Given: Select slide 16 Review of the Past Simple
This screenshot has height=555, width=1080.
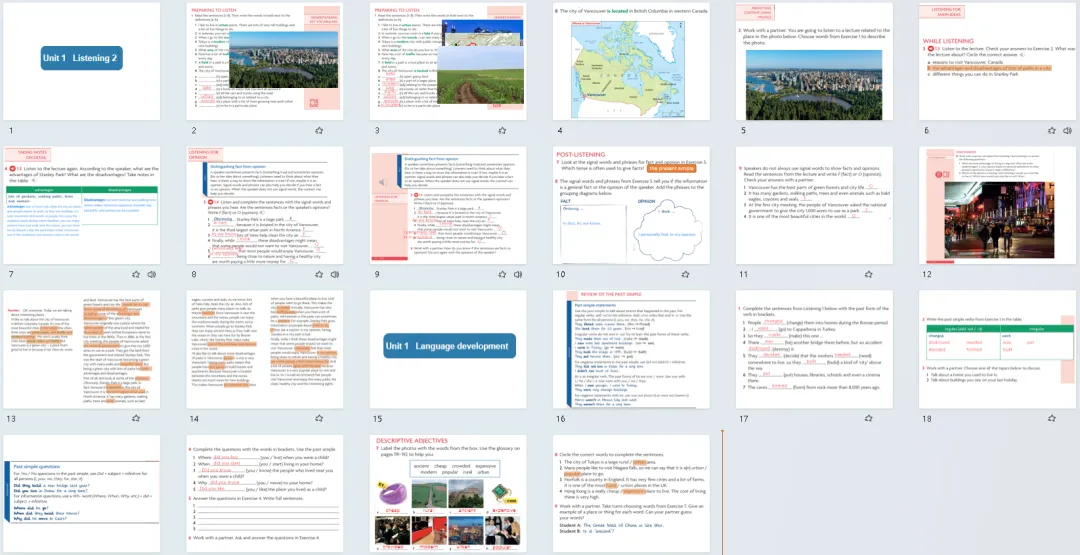Looking at the screenshot, I should tap(631, 349).
